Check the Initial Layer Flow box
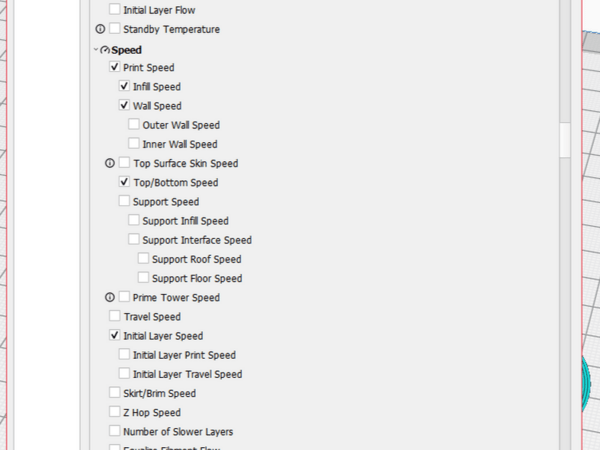The width and height of the screenshot is (600, 450). pyautogui.click(x=114, y=10)
